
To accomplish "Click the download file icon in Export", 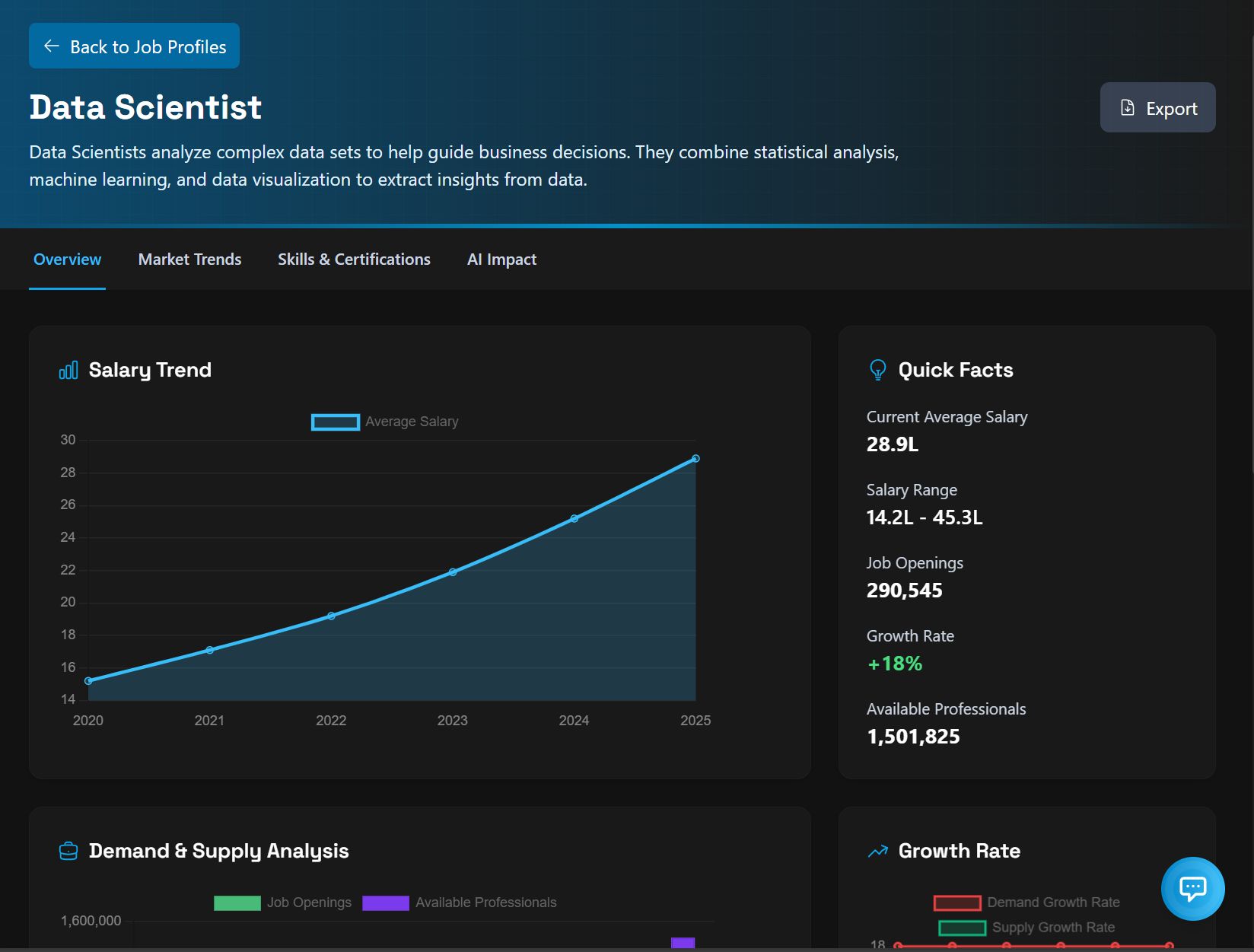I will pos(1127,108).
